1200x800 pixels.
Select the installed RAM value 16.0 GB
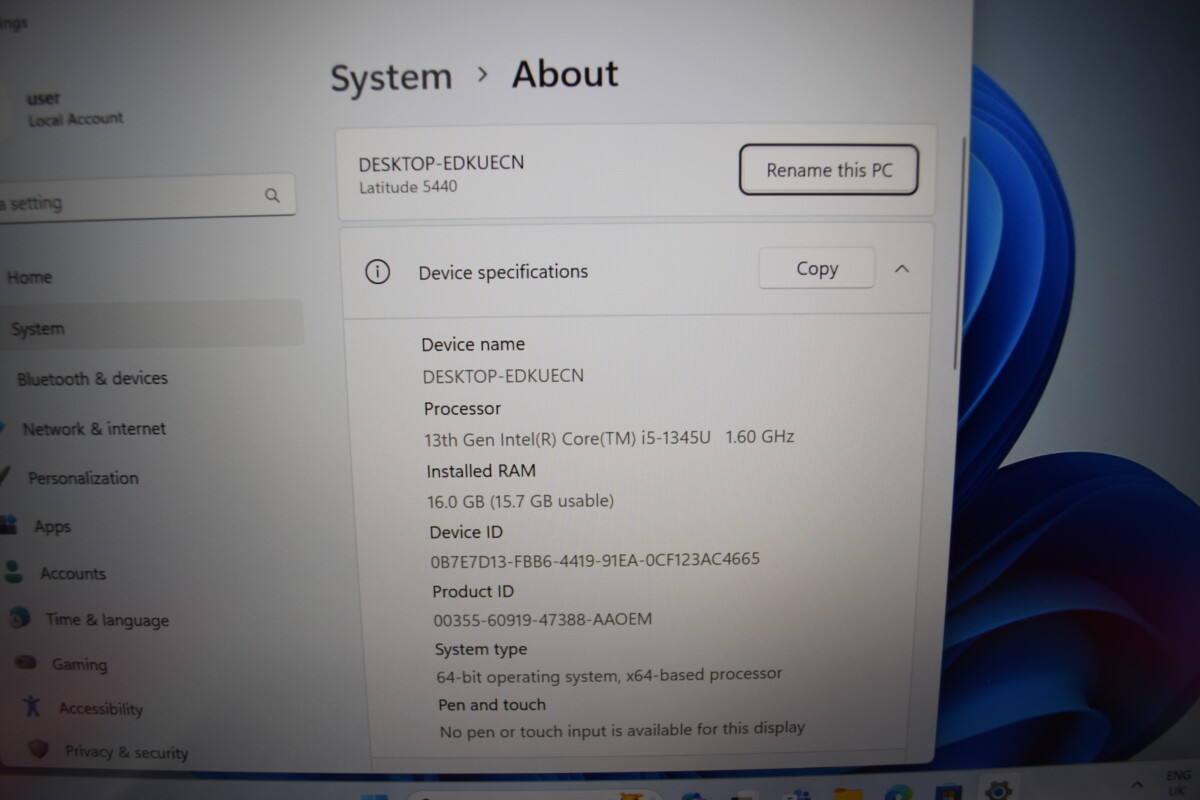(520, 500)
